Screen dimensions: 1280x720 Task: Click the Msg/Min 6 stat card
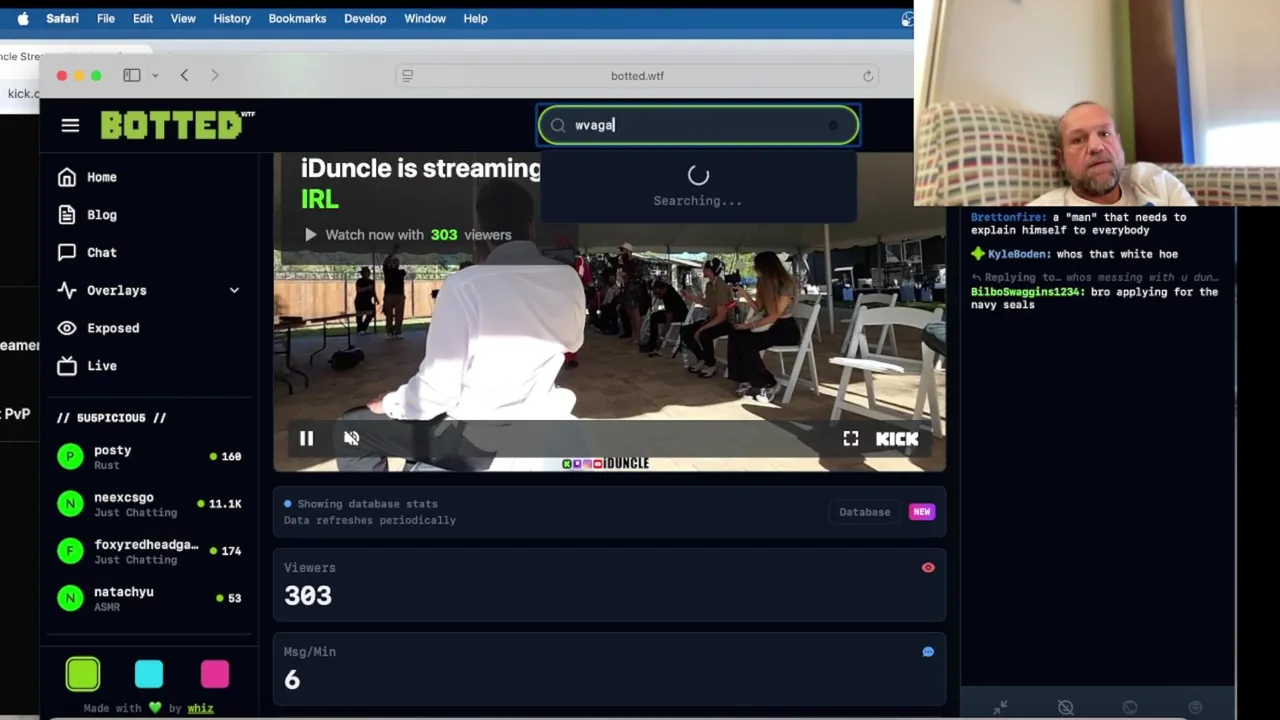609,668
